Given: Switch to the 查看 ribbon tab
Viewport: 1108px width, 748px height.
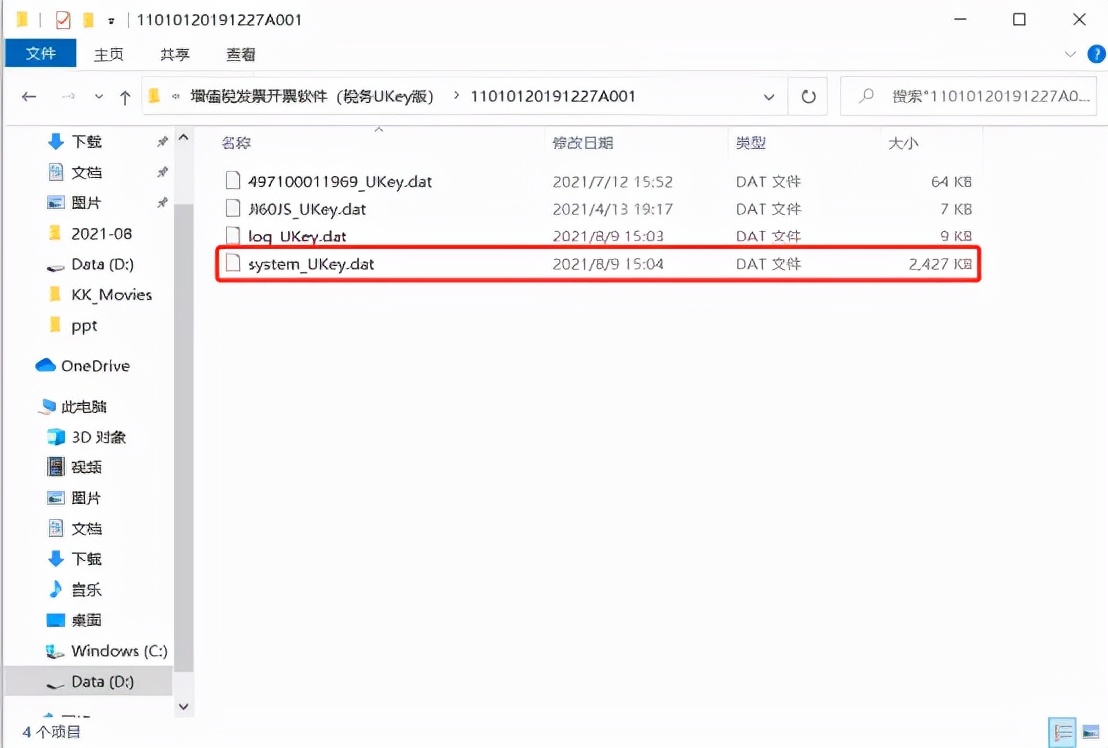Looking at the screenshot, I should point(239,54).
